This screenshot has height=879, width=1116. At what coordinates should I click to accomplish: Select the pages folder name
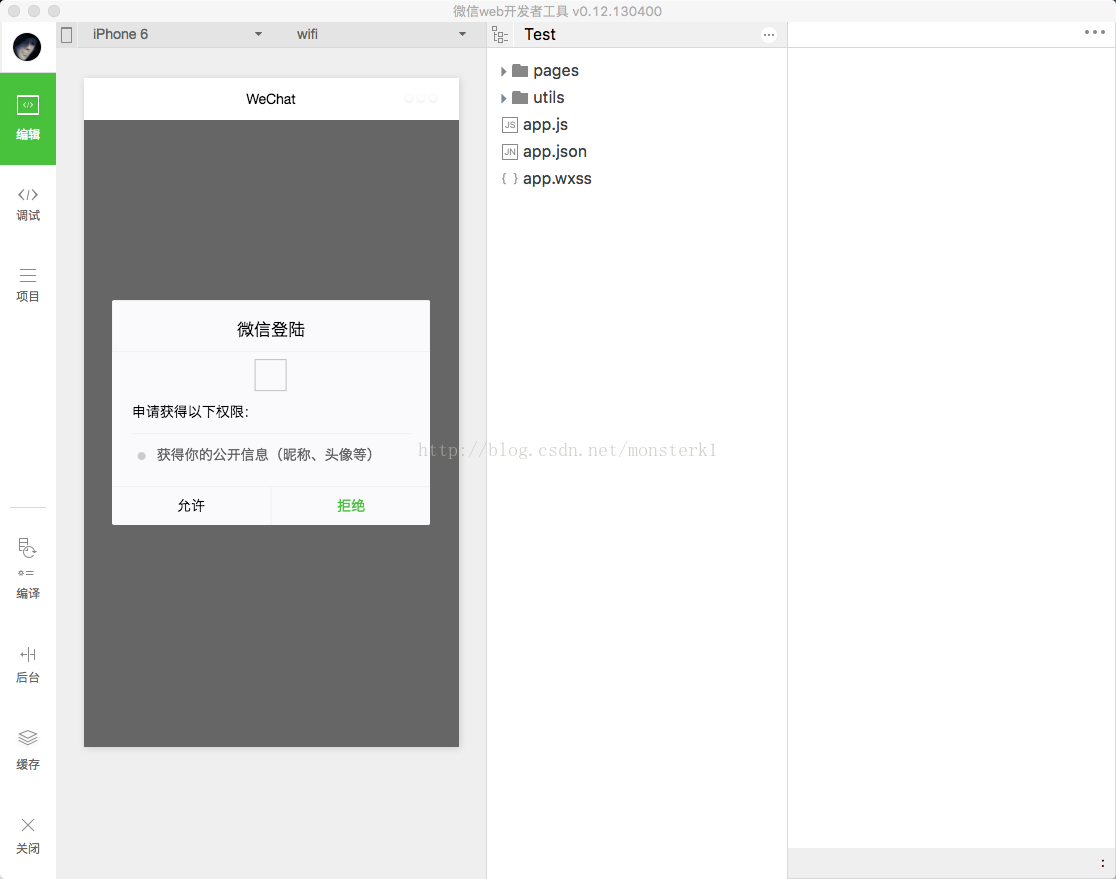[x=556, y=70]
